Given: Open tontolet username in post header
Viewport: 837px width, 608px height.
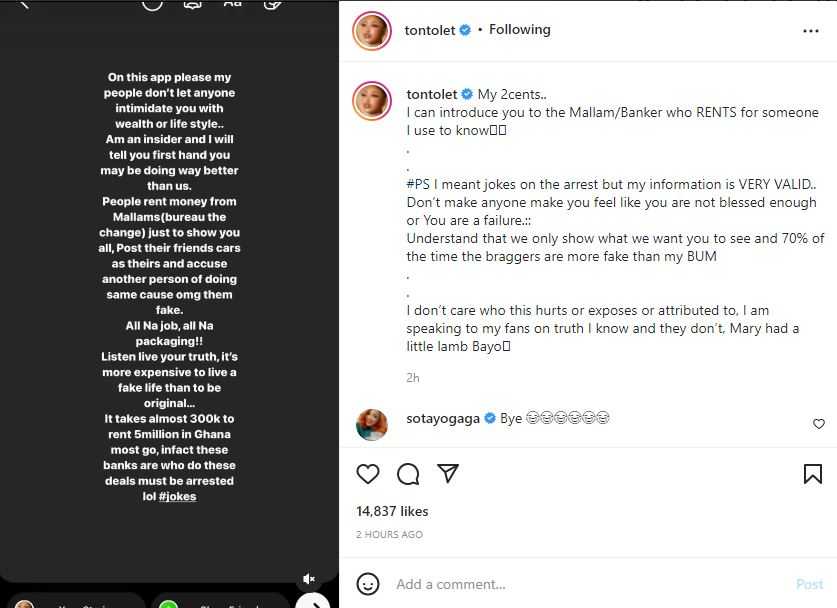Looking at the screenshot, I should click(x=430, y=30).
